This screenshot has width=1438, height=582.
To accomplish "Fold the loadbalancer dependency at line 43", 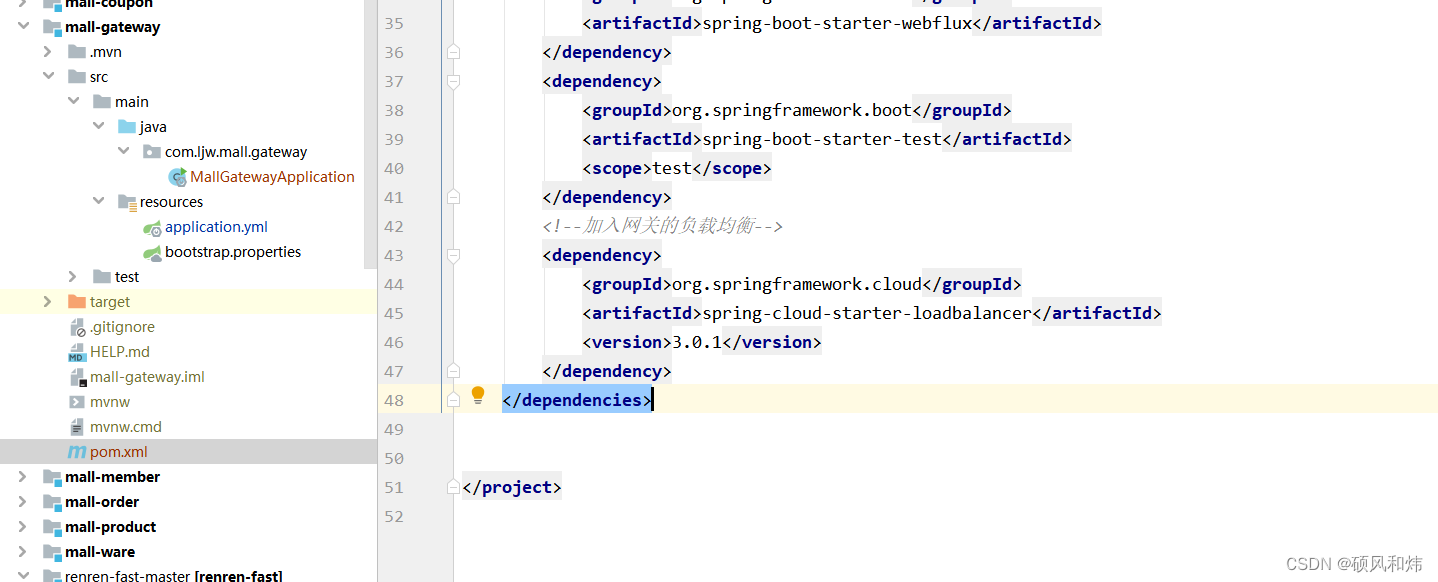I will [453, 255].
